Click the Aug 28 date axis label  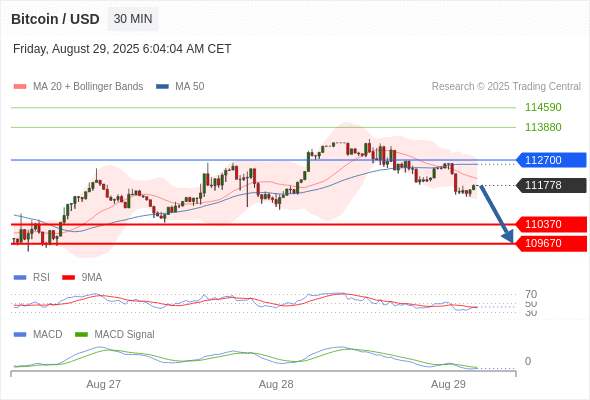pos(276,384)
